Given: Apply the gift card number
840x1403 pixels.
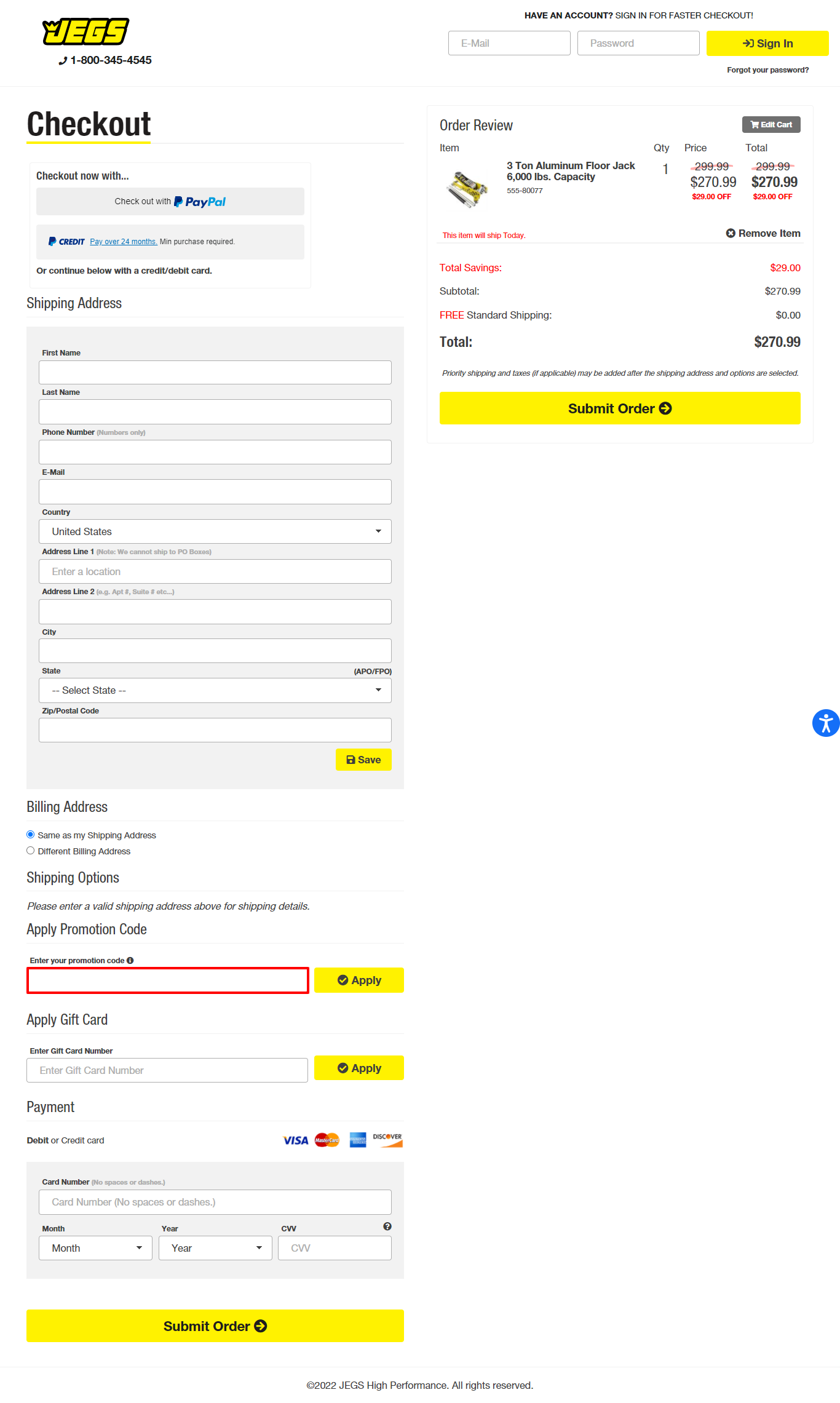Looking at the screenshot, I should [x=359, y=1068].
